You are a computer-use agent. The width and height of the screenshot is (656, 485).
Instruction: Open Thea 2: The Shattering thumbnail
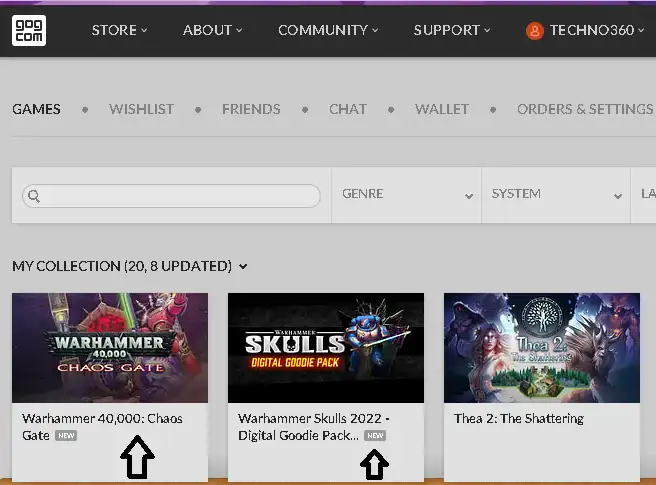[x=541, y=348]
